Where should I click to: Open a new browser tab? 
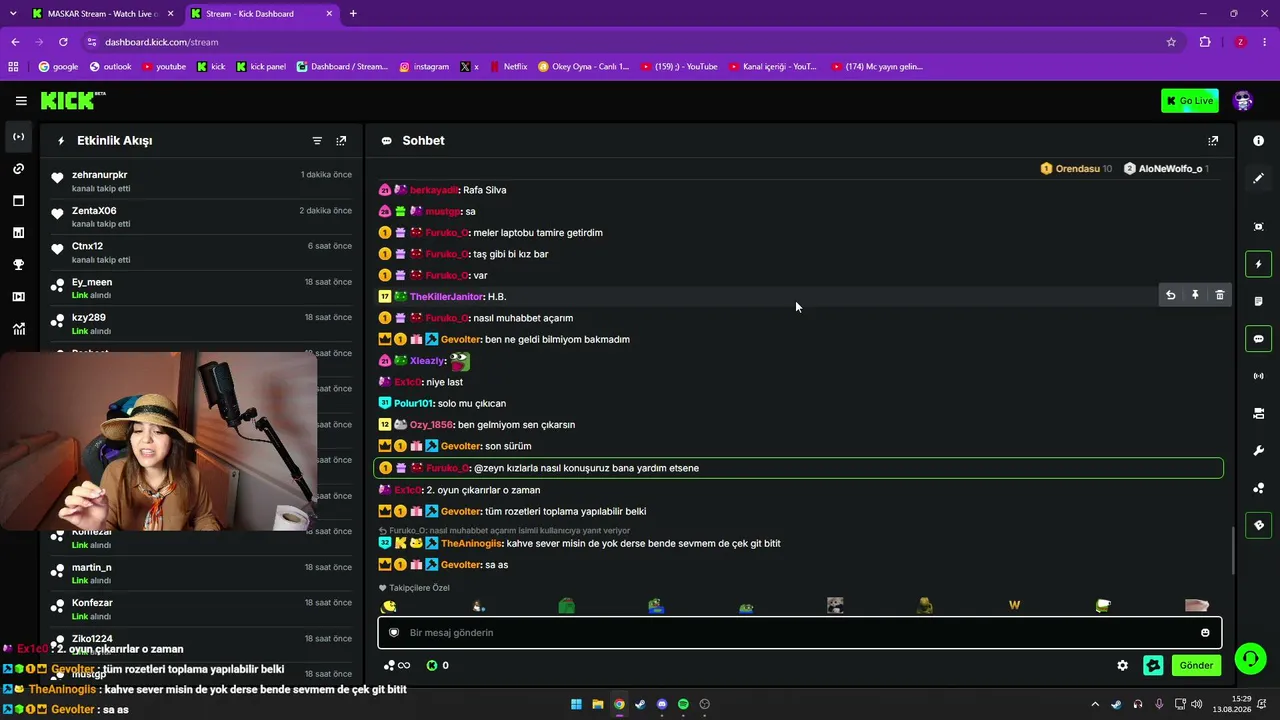[x=353, y=14]
